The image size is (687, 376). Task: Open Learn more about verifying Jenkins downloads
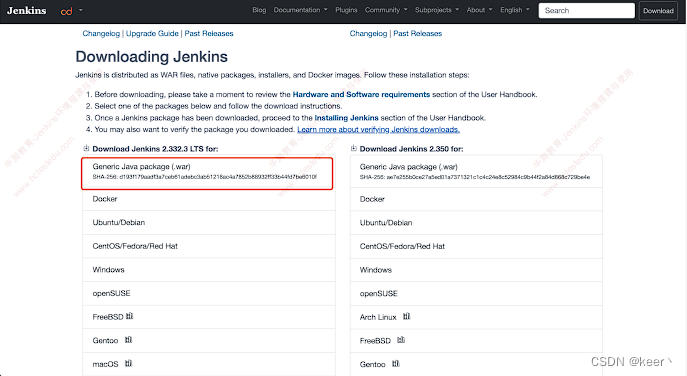pos(379,129)
